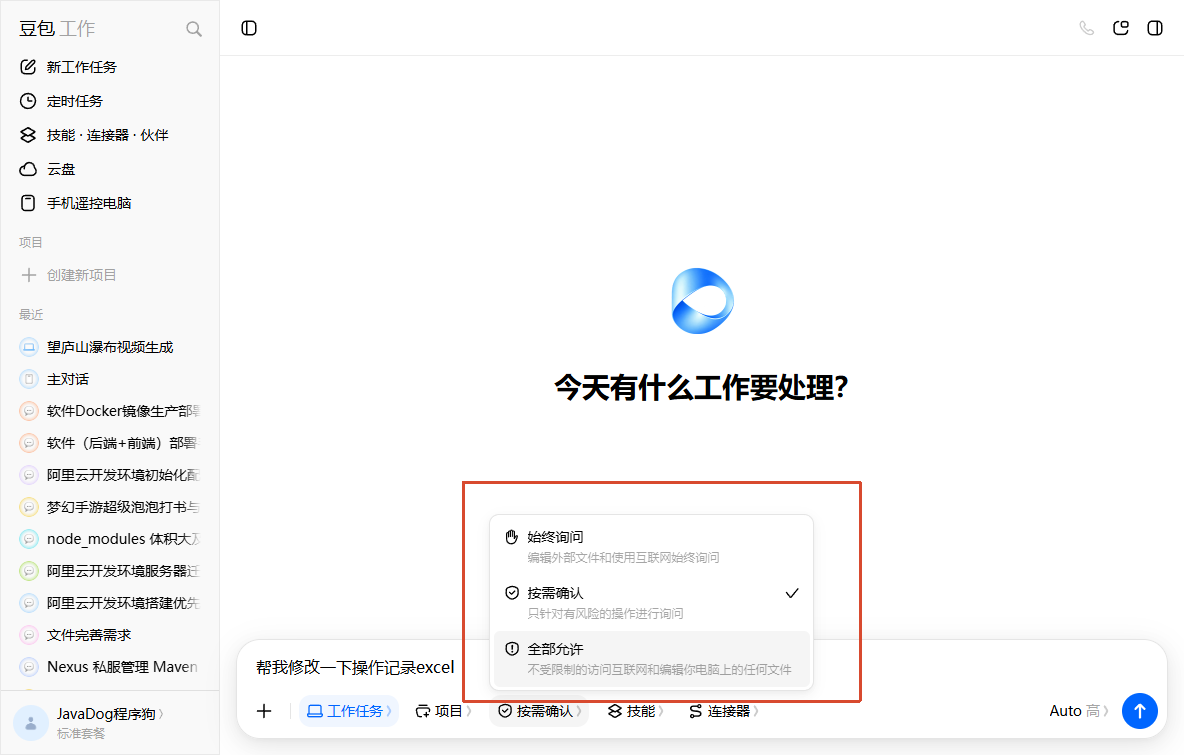The width and height of the screenshot is (1184, 755).
Task: Click the message input containing 帮我修改一下操作记录excel
Action: coord(355,667)
